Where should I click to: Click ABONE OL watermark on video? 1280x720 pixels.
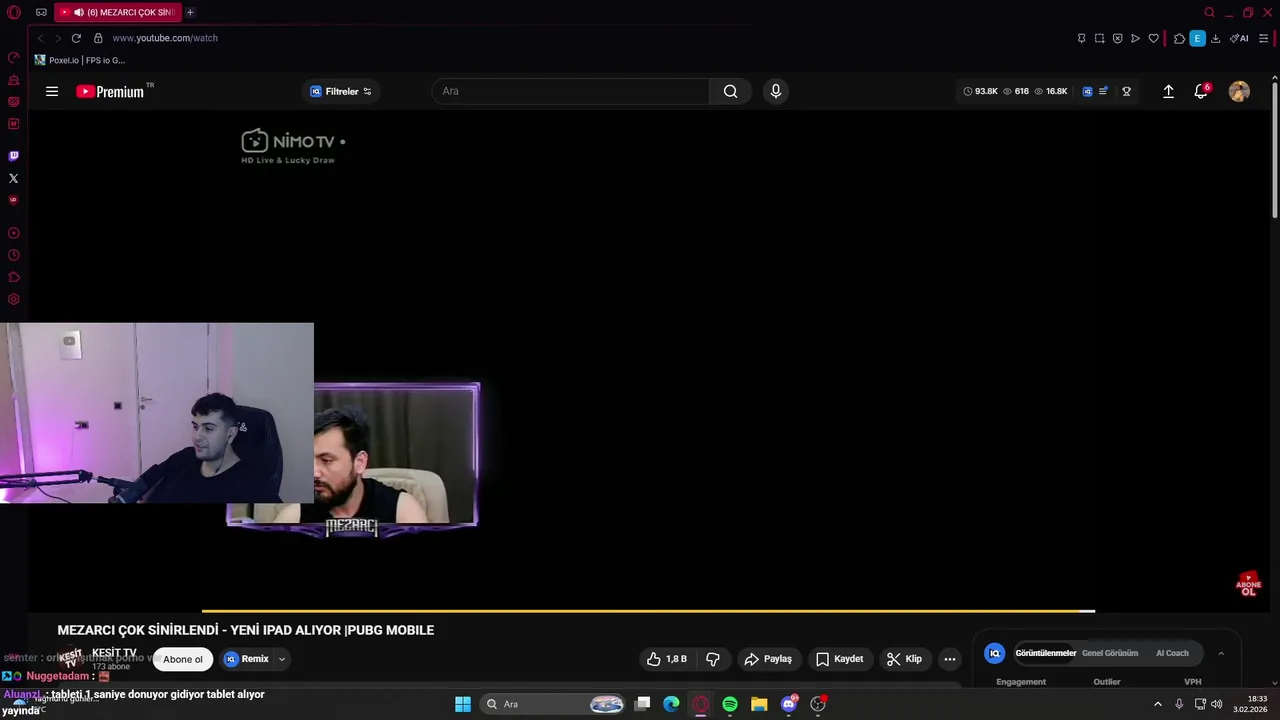1248,585
